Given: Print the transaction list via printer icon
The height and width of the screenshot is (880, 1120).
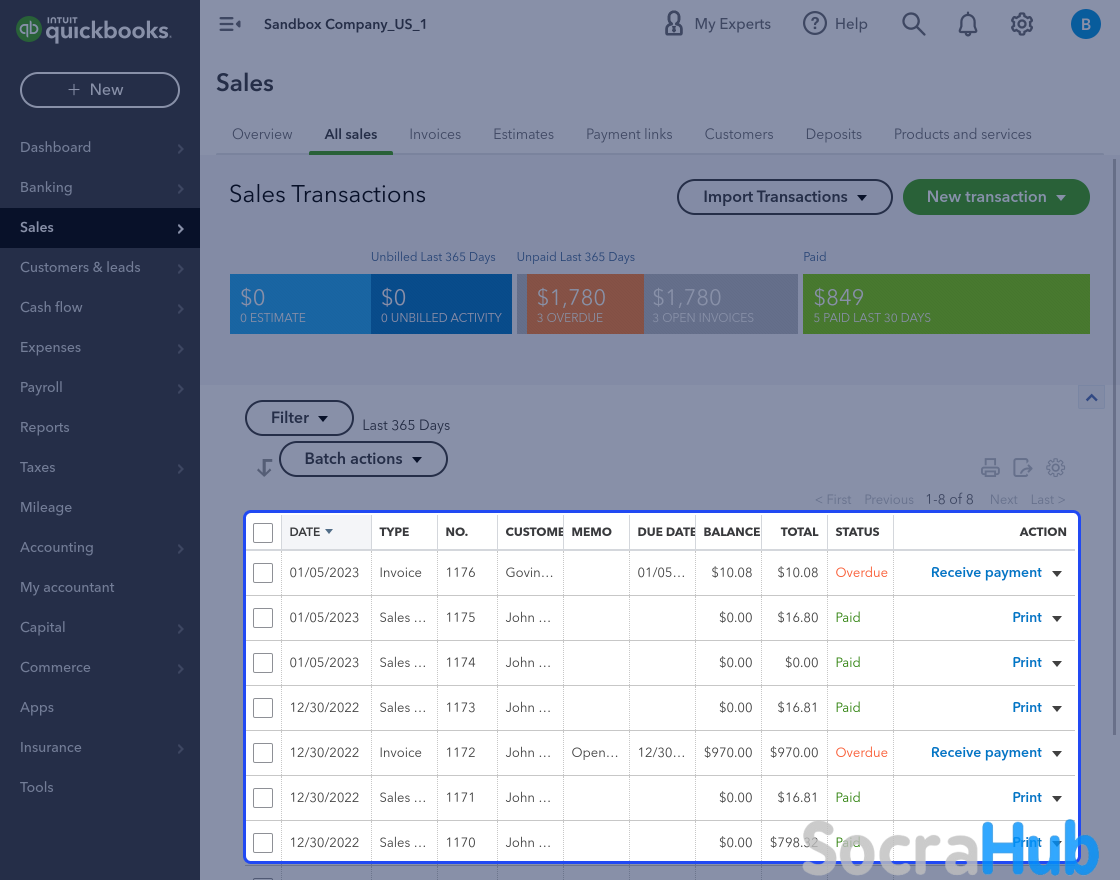Looking at the screenshot, I should click(990, 467).
